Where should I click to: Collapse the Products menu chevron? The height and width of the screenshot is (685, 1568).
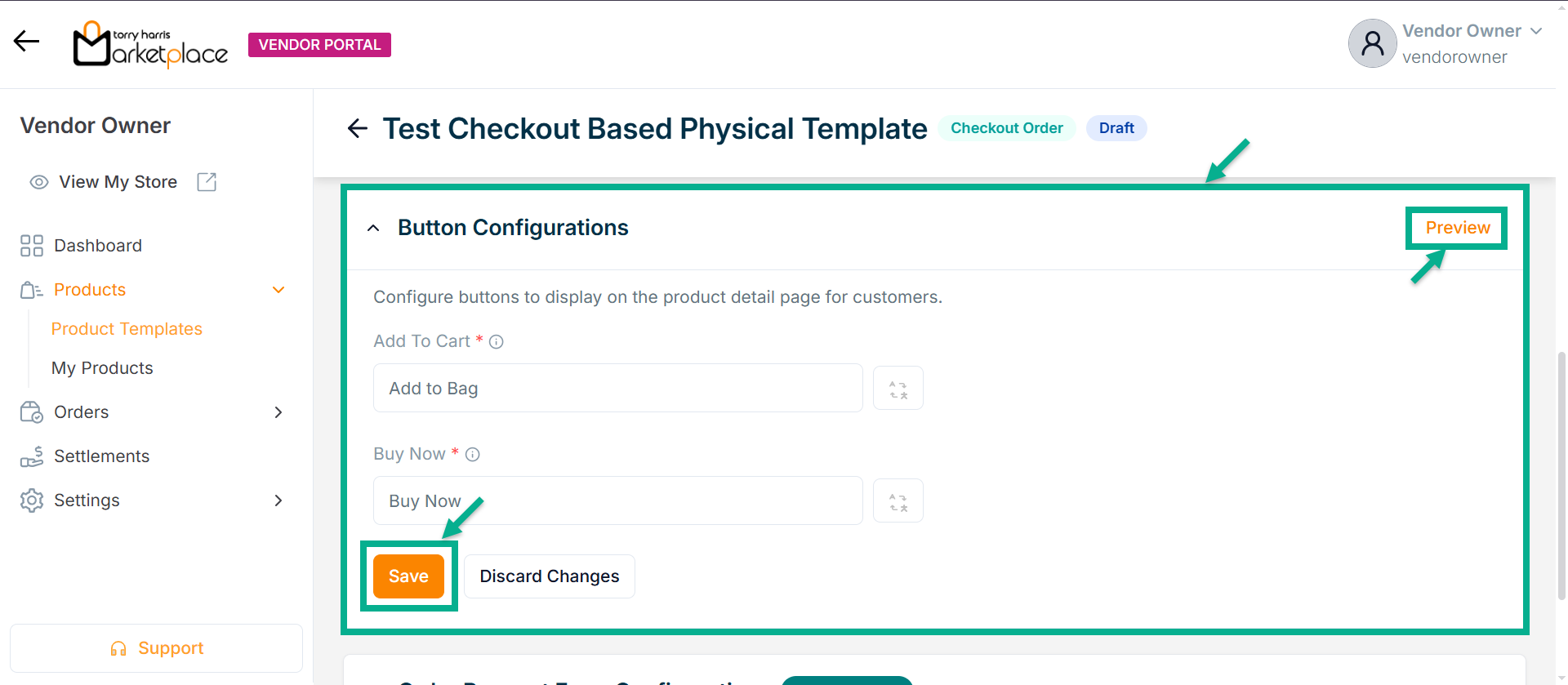(278, 290)
